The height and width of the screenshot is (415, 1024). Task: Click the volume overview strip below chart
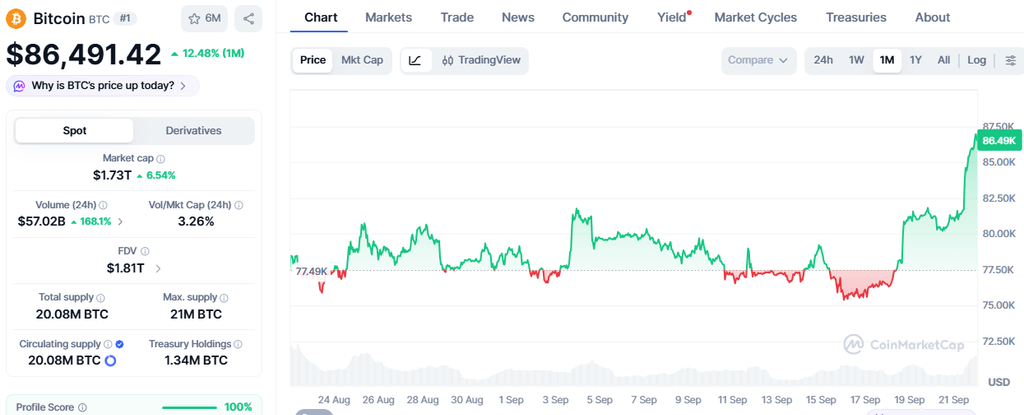click(x=633, y=366)
